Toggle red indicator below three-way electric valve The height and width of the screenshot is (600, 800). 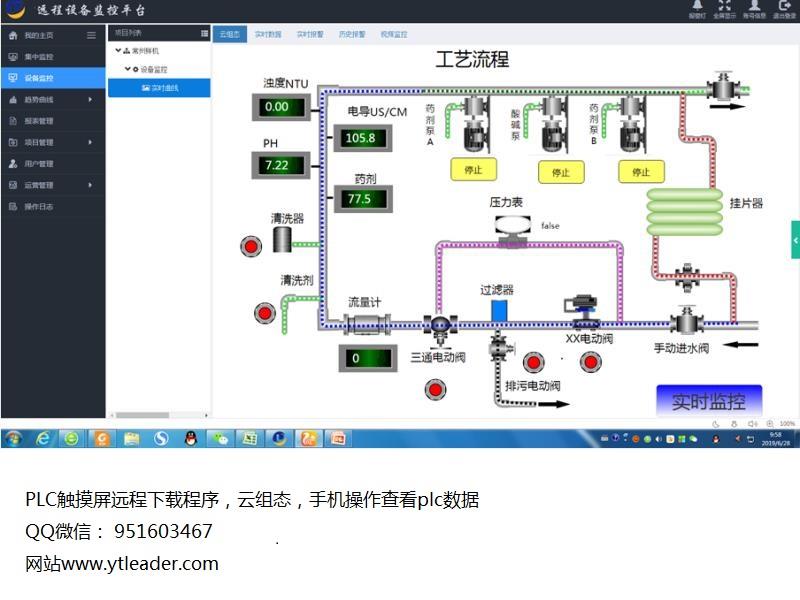click(435, 389)
